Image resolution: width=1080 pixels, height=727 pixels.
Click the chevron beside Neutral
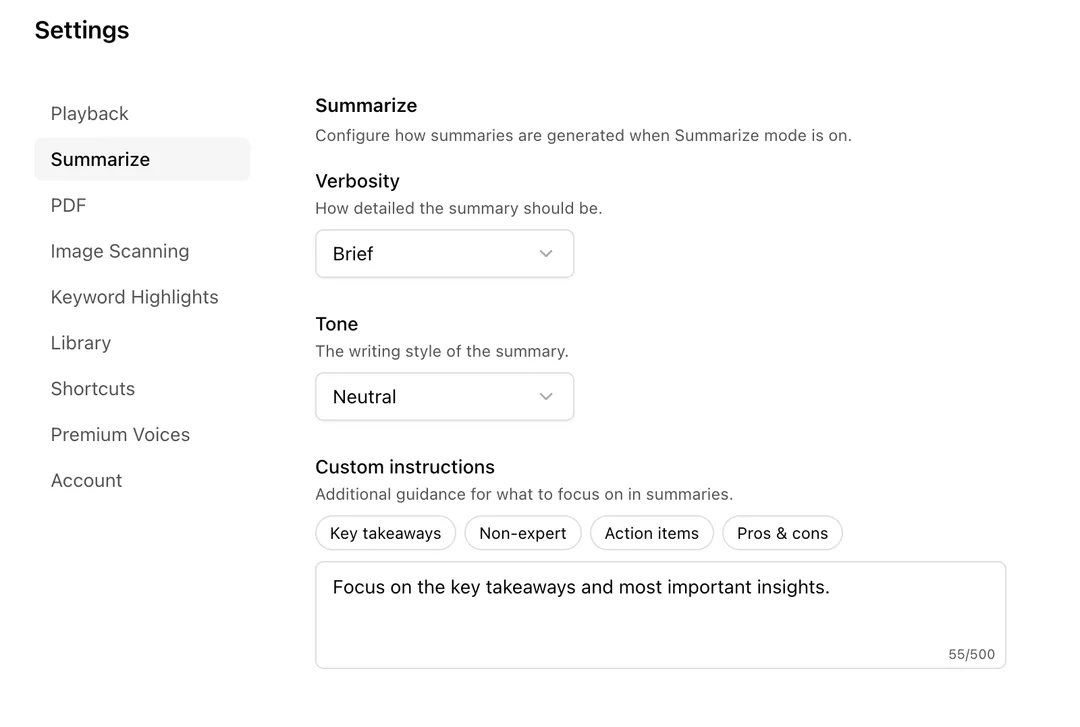tap(546, 397)
